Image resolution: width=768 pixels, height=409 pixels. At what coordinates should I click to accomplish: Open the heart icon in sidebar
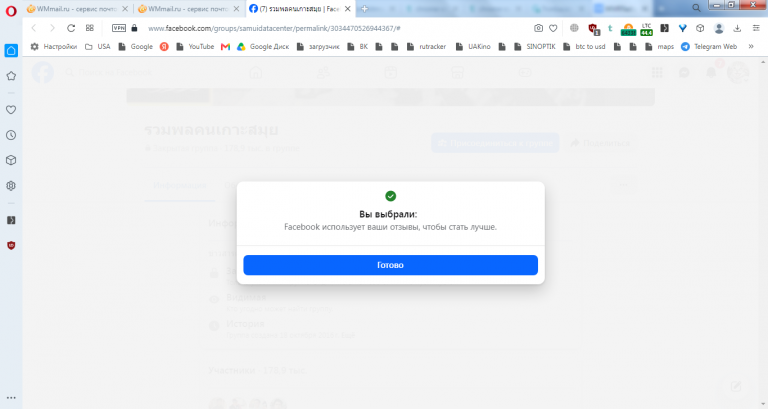(11, 110)
